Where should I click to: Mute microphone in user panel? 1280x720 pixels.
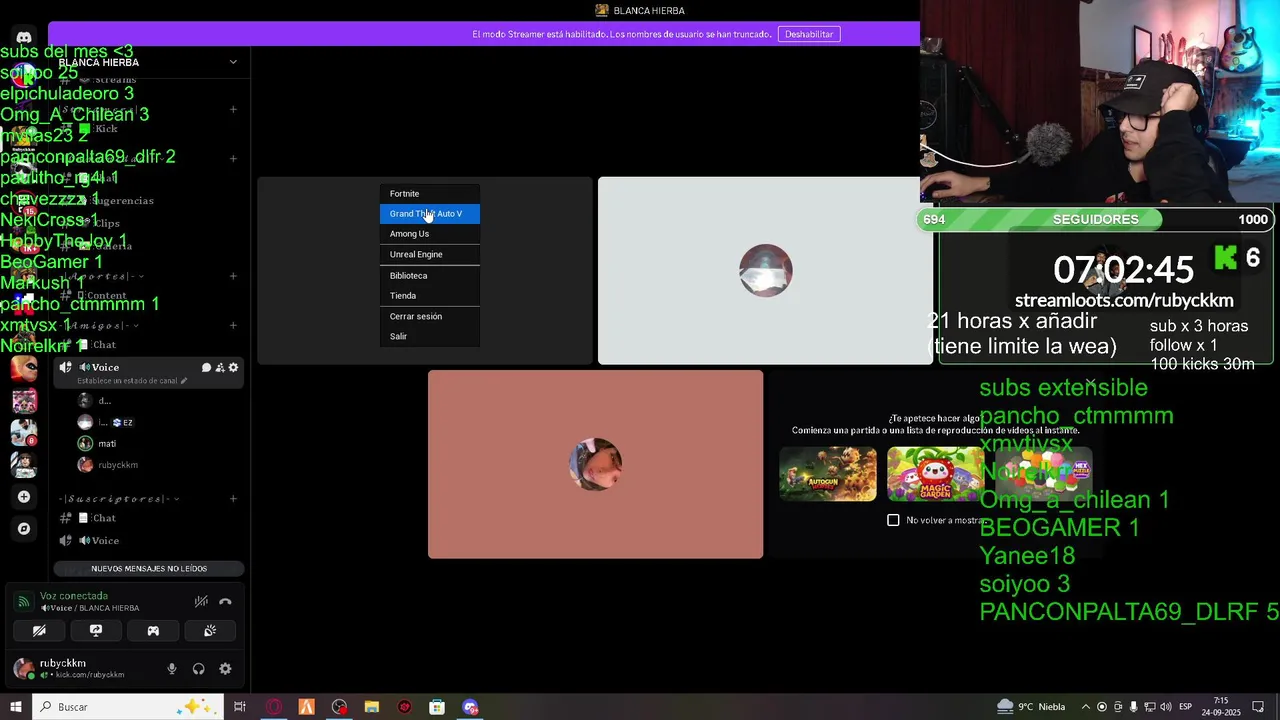tap(172, 669)
